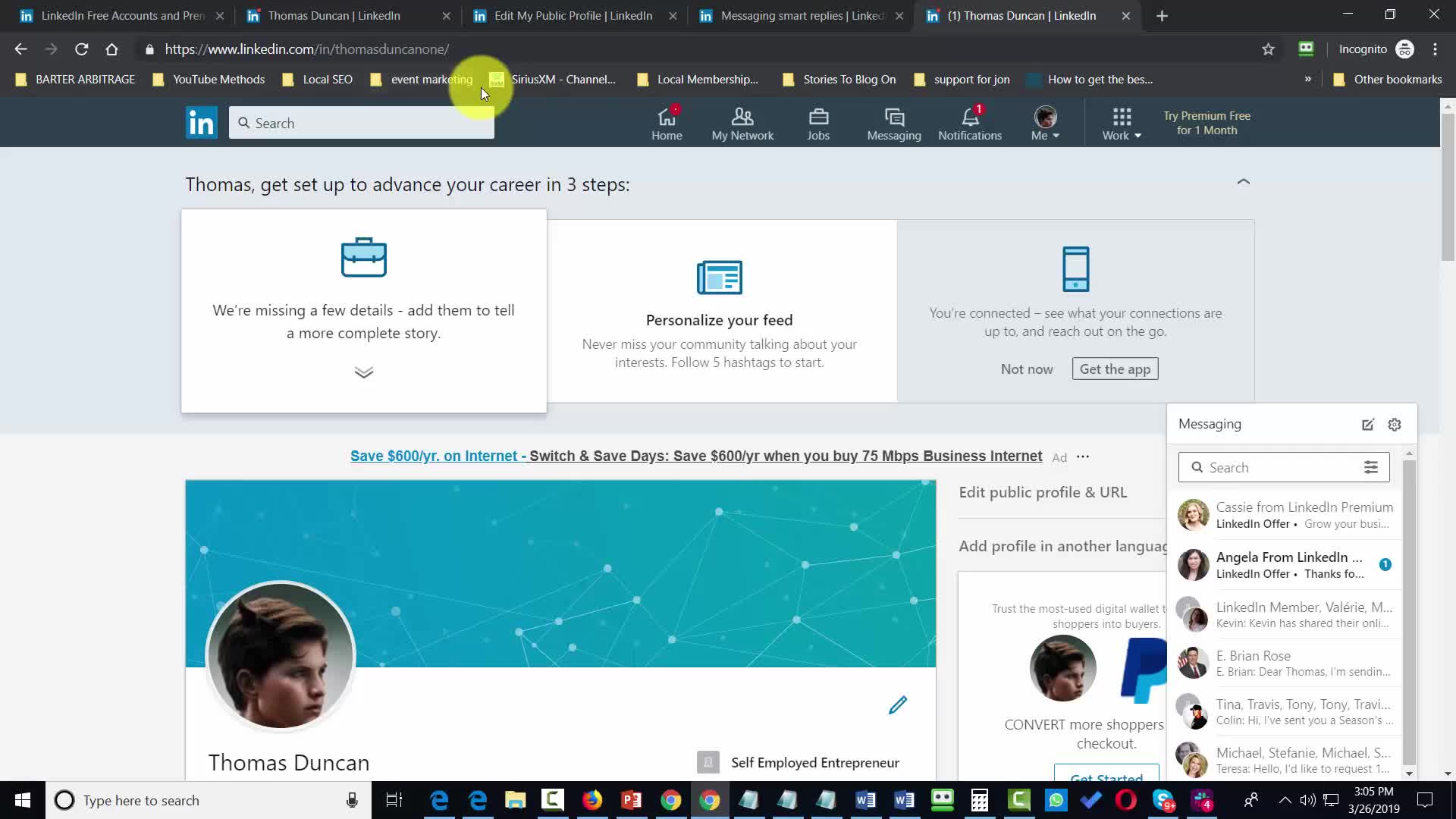
Task: Open PowerPoint from taskbar
Action: tap(631, 800)
